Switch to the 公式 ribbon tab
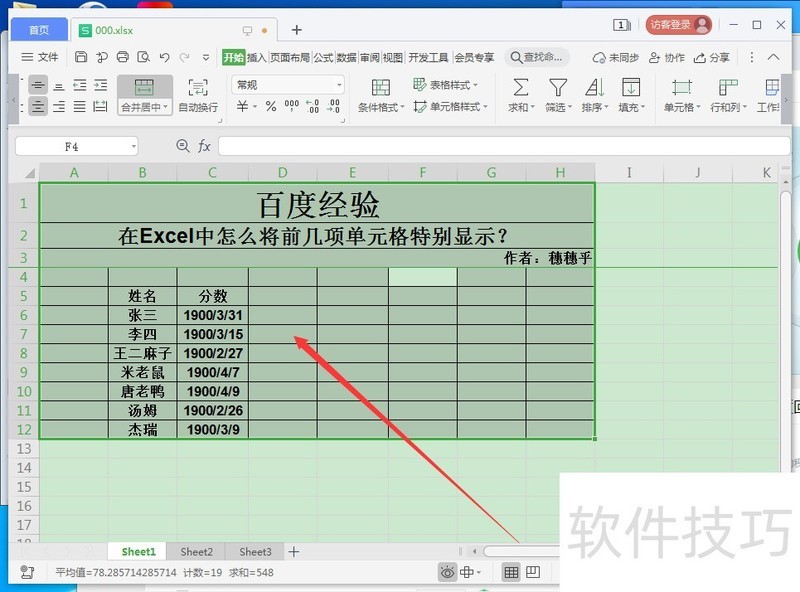Image resolution: width=800 pixels, height=592 pixels. click(x=323, y=57)
